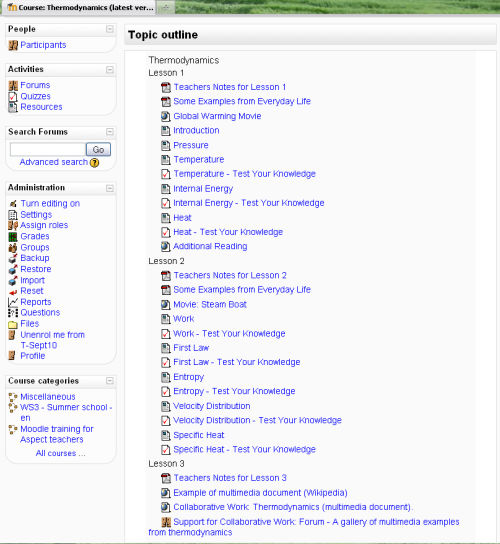500x544 pixels.
Task: Collapse the People block
Action: point(110,29)
